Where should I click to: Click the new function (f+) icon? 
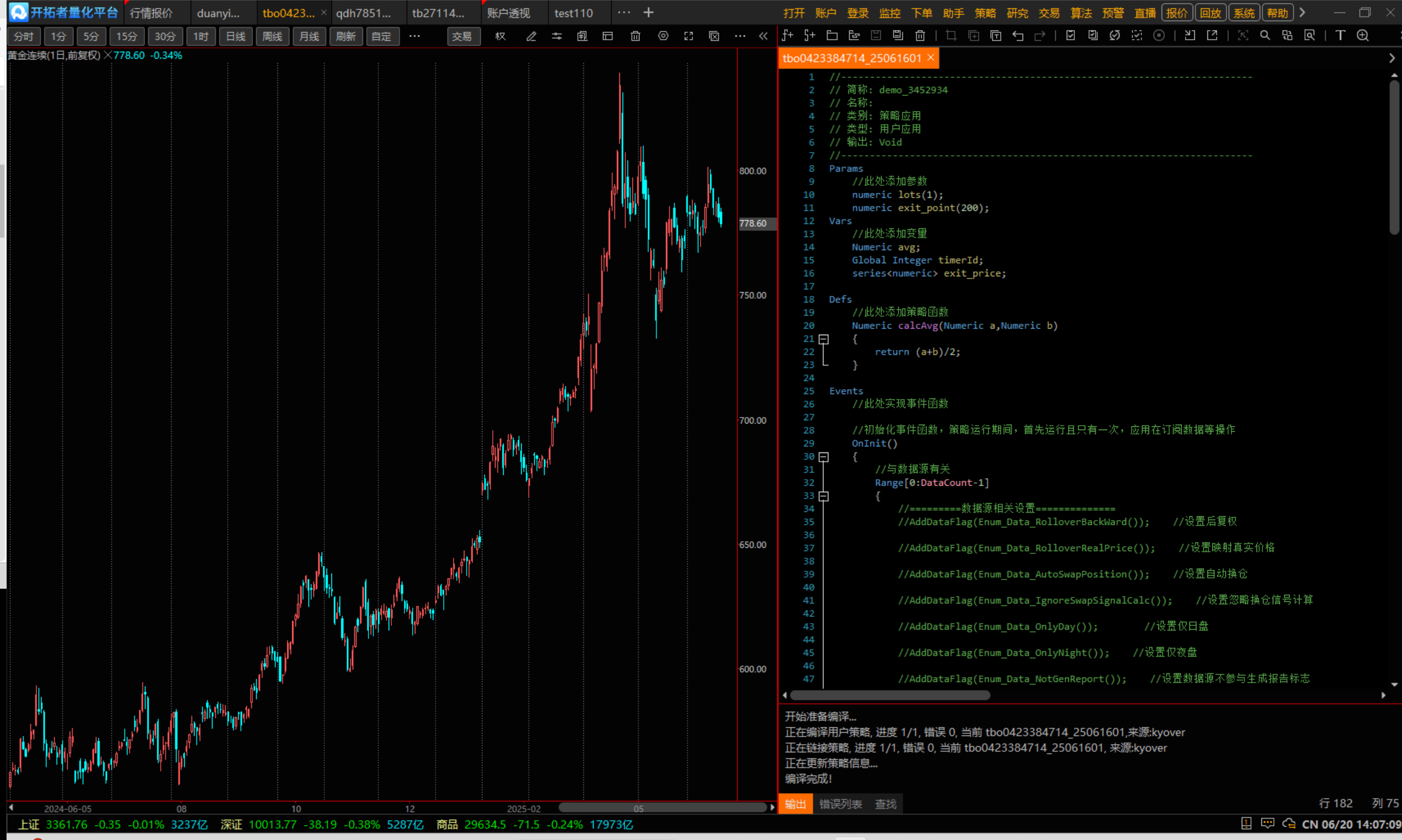[x=787, y=35]
